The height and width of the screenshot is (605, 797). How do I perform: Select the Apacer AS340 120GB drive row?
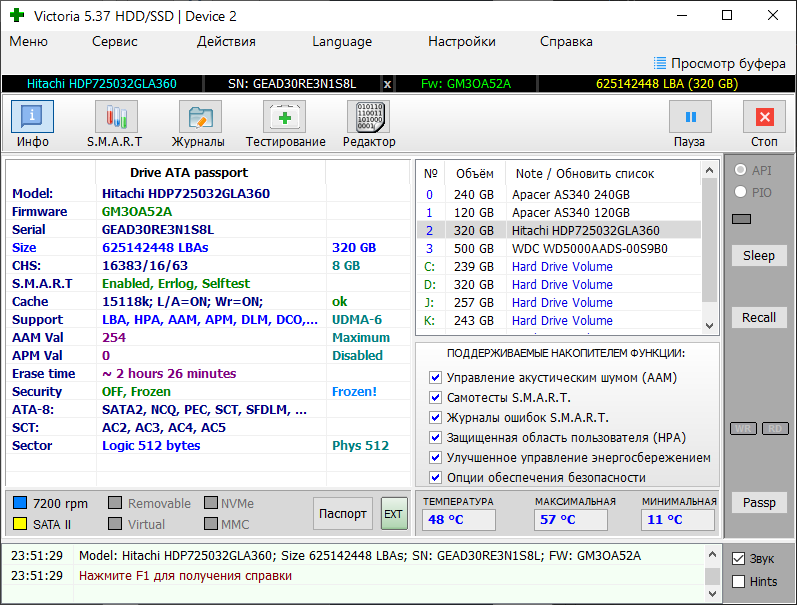tap(559, 213)
